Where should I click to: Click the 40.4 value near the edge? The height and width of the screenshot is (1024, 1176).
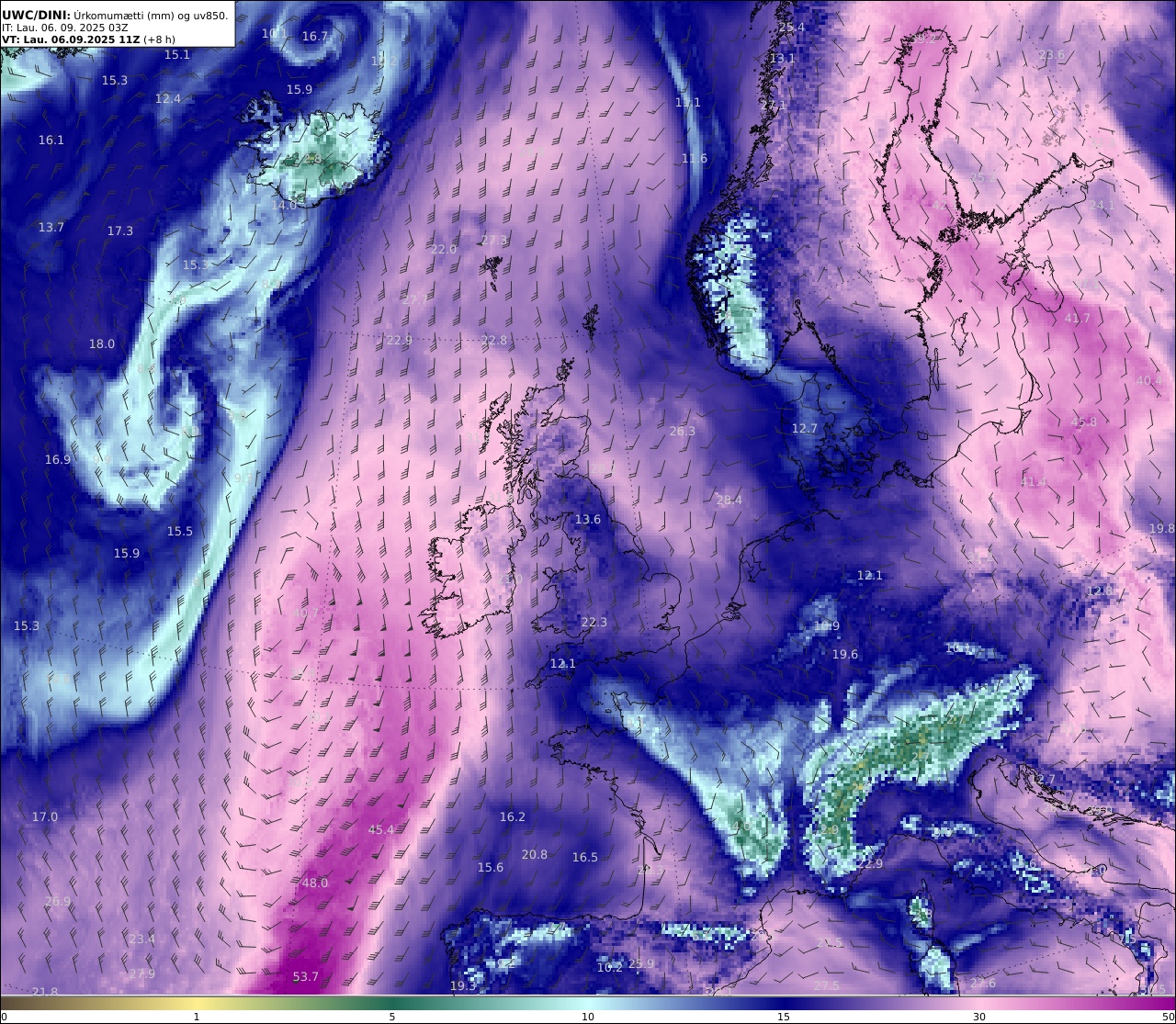click(x=1148, y=380)
